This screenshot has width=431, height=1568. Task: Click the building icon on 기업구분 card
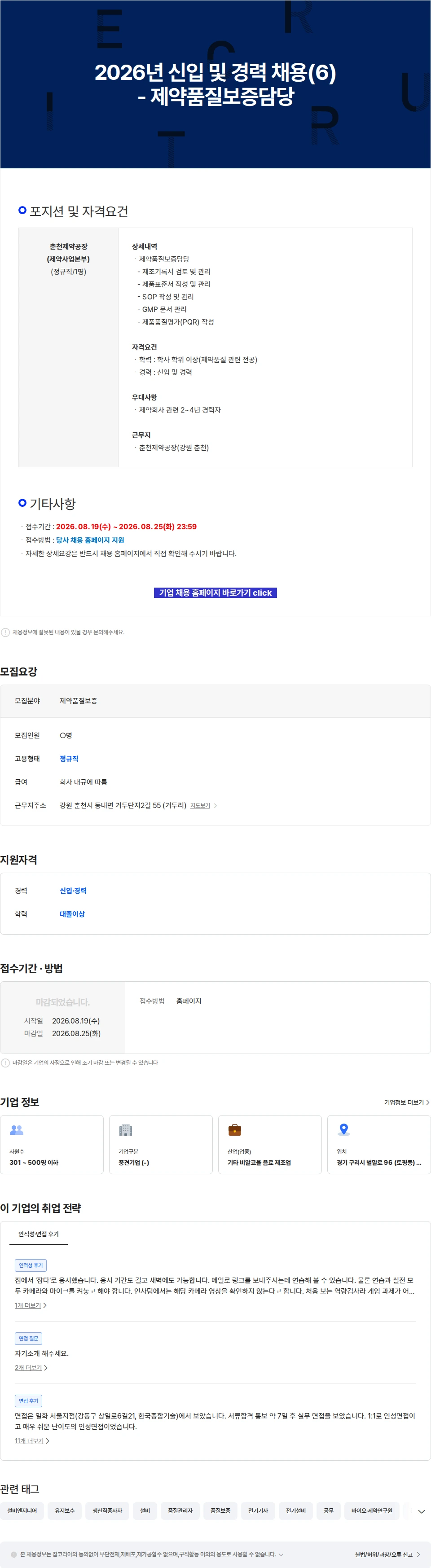[x=125, y=1130]
